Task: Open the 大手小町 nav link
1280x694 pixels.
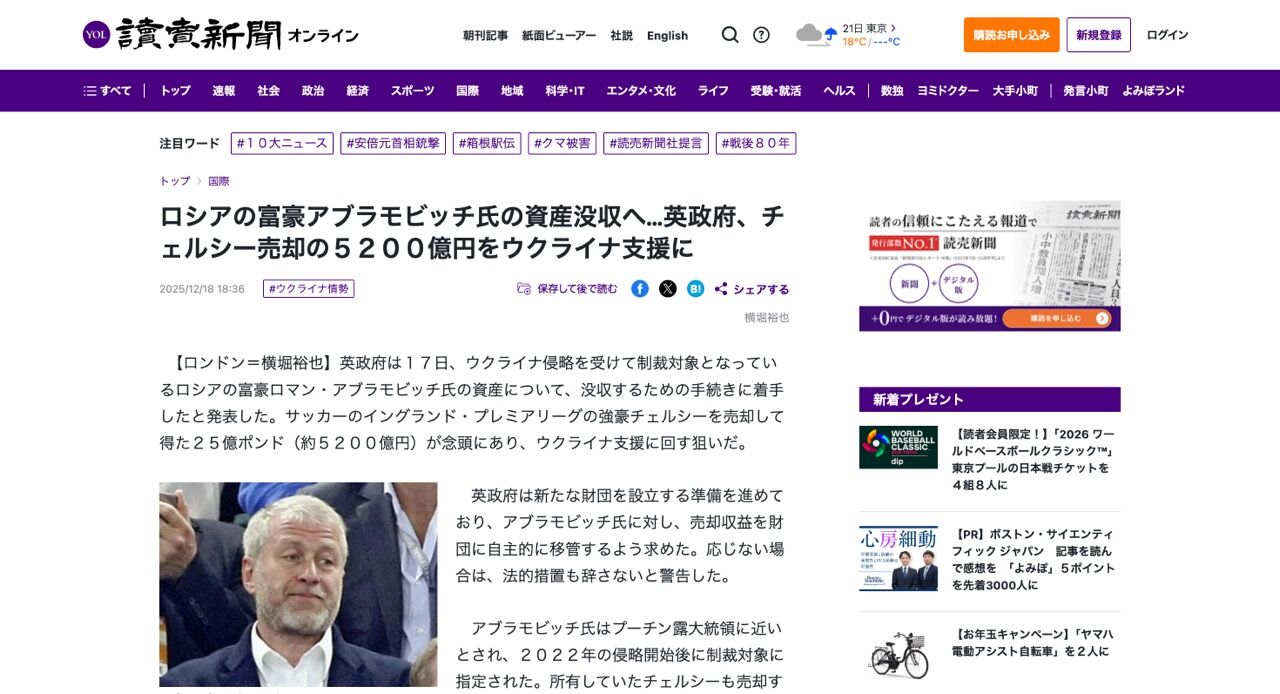Action: click(1015, 91)
